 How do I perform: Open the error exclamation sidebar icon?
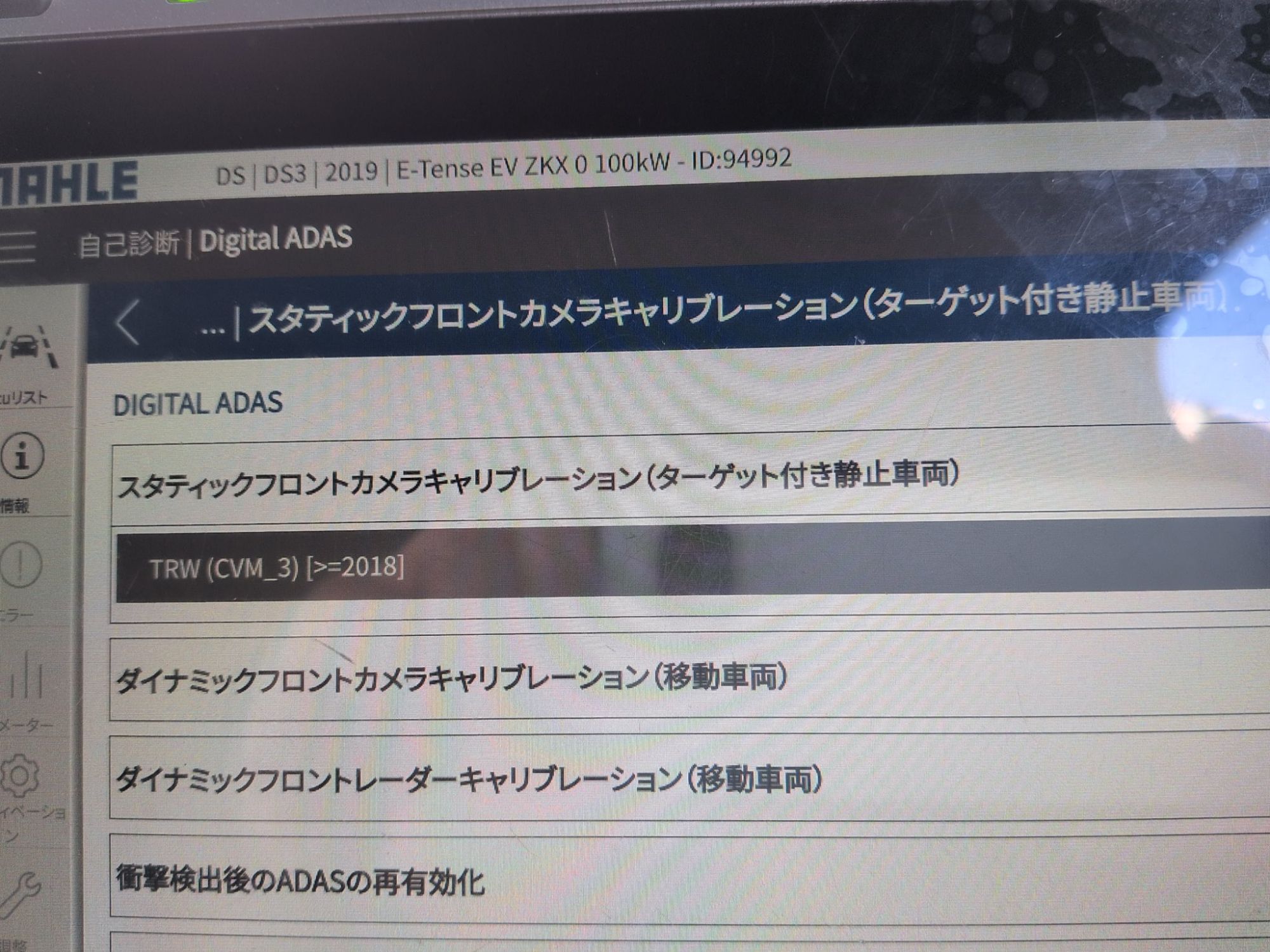(21, 564)
